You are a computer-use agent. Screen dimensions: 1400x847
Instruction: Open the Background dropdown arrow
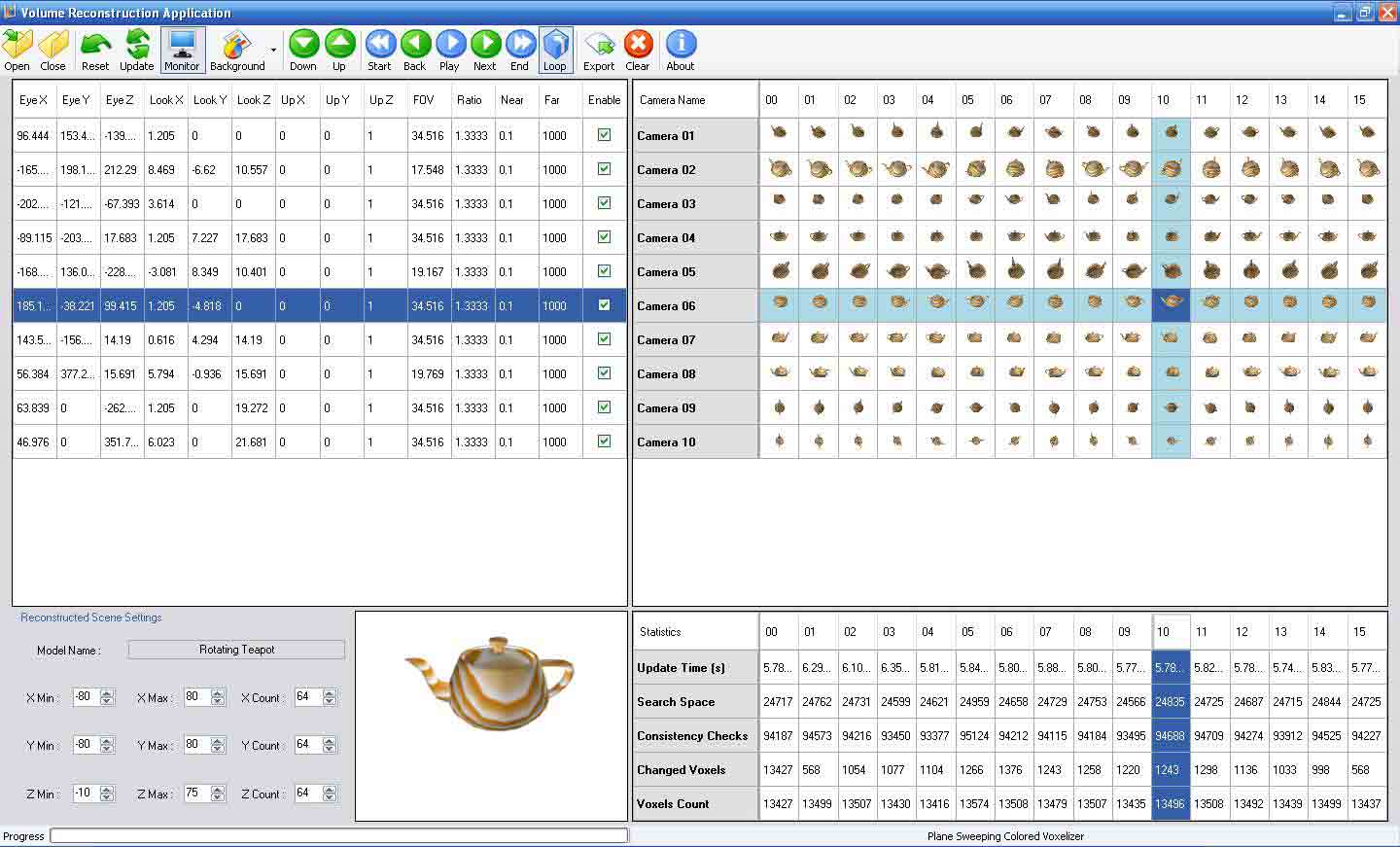273,50
